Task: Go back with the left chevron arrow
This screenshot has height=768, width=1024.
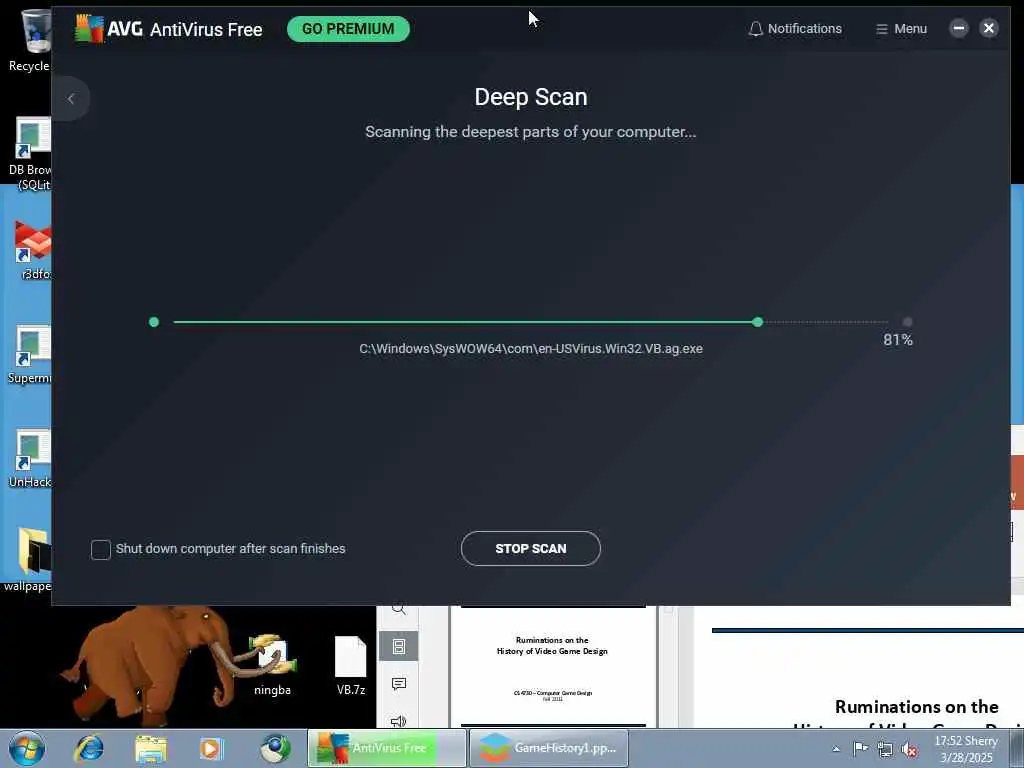Action: click(x=71, y=99)
